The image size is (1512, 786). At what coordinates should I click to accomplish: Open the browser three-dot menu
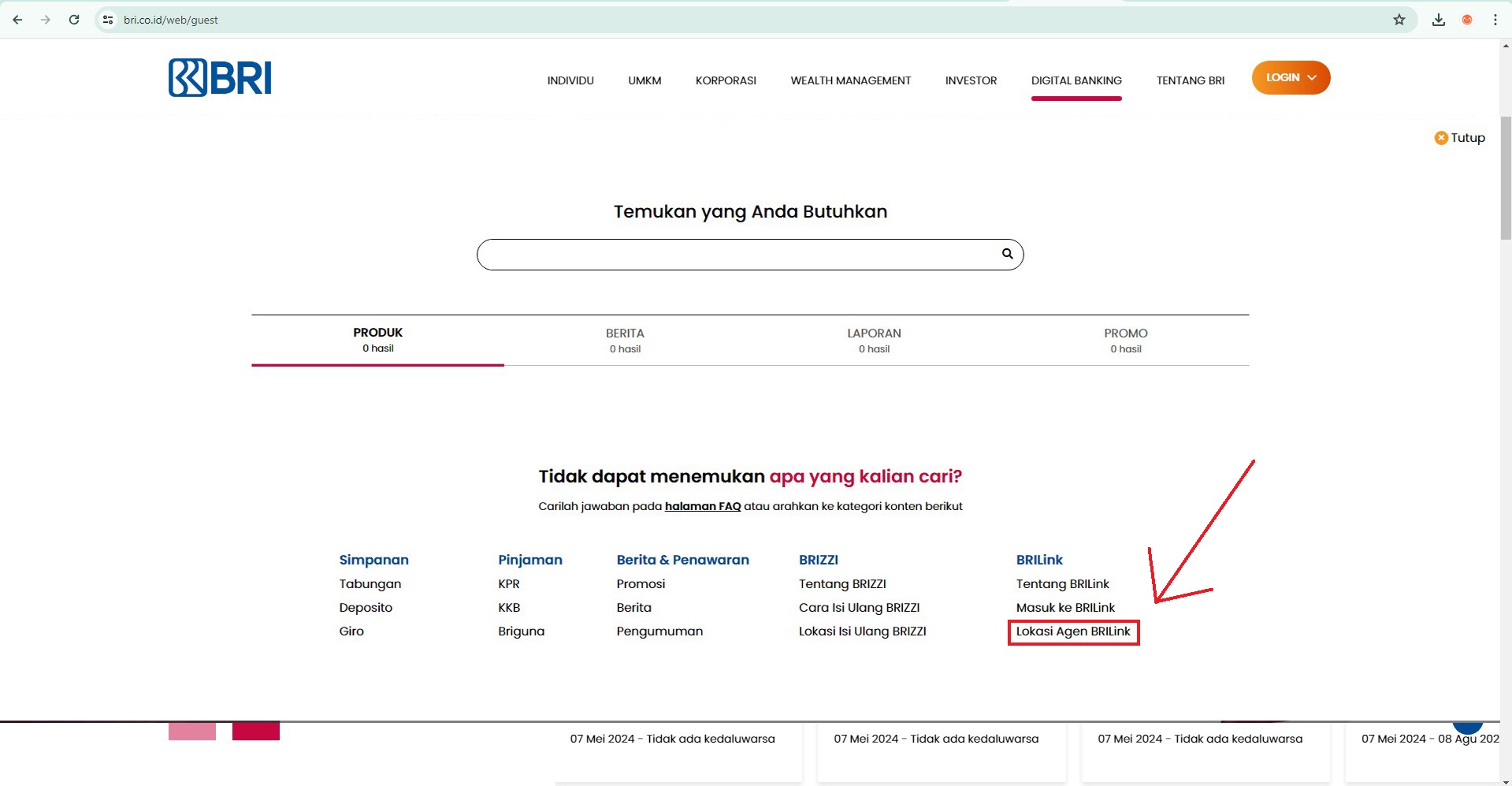(1495, 20)
